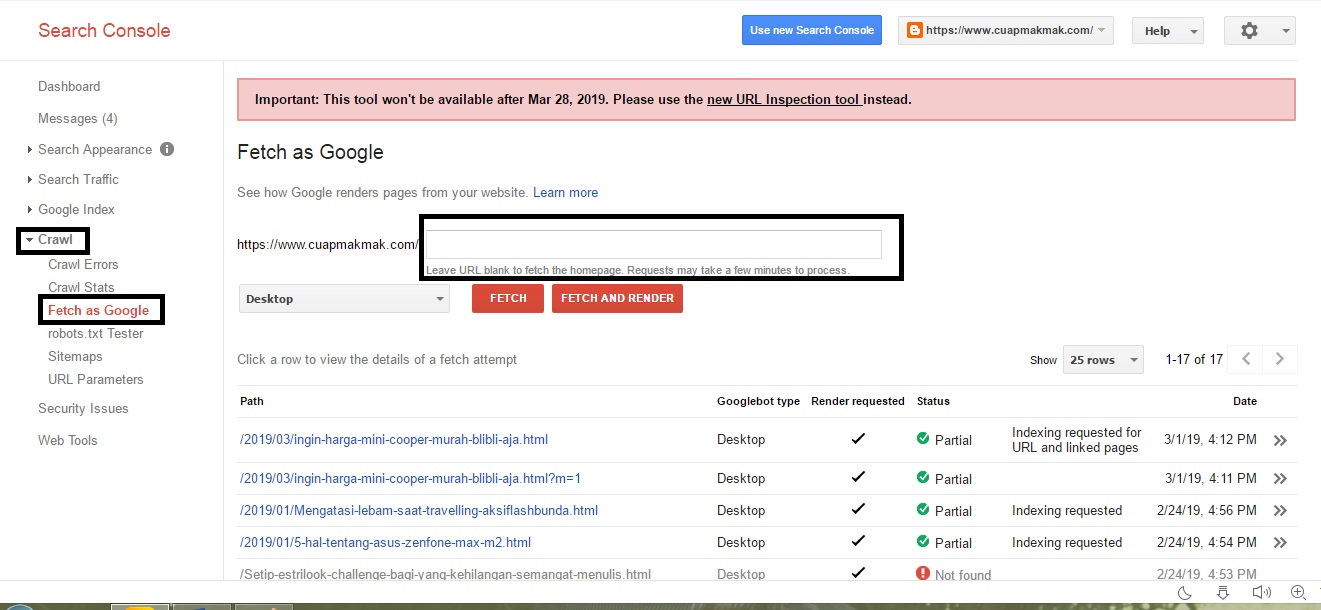Open the settings gear menu
1321x610 pixels.
(x=1259, y=30)
